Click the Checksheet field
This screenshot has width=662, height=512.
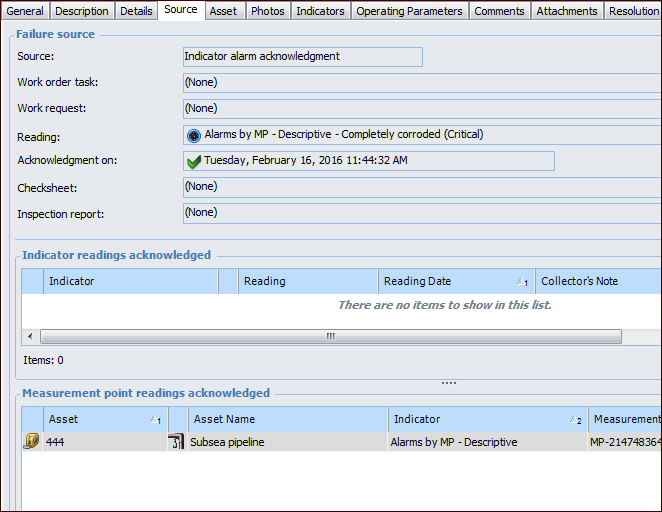point(422,187)
